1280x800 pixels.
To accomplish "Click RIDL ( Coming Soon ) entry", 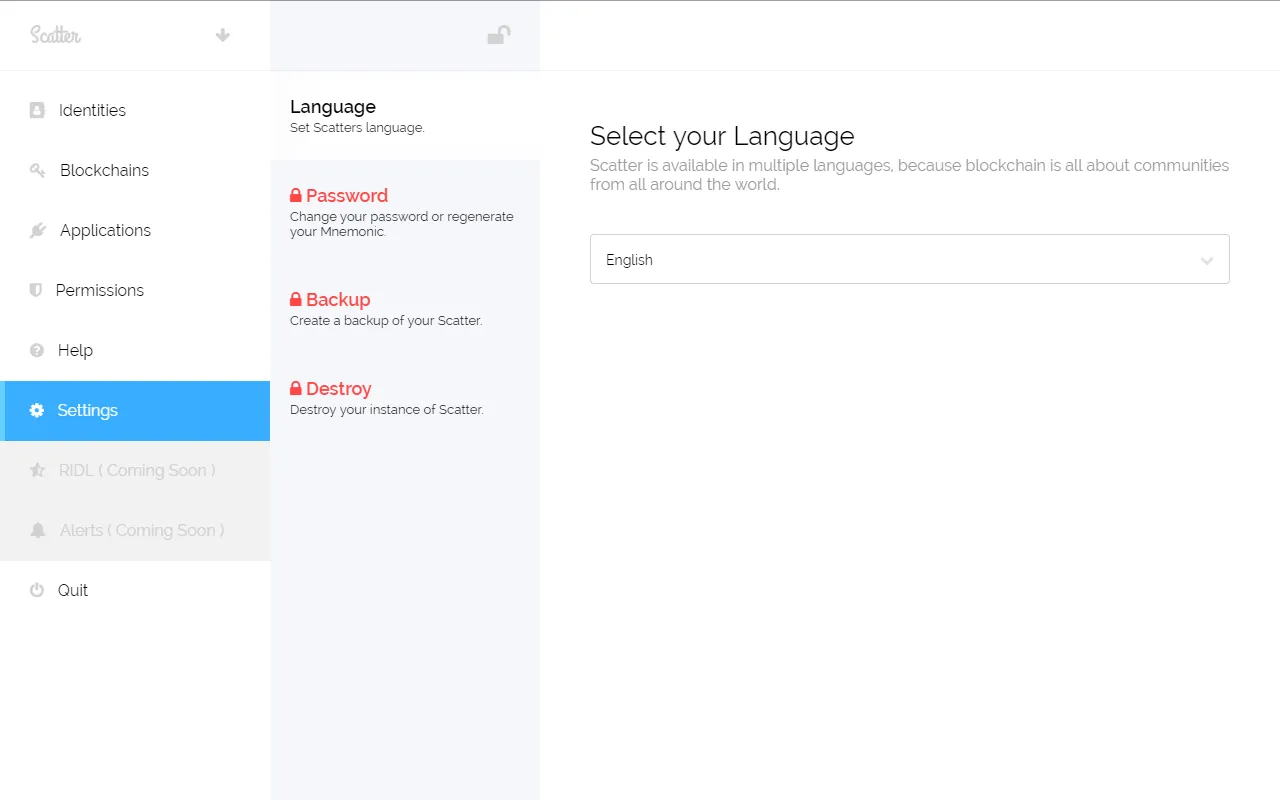I will (x=135, y=470).
